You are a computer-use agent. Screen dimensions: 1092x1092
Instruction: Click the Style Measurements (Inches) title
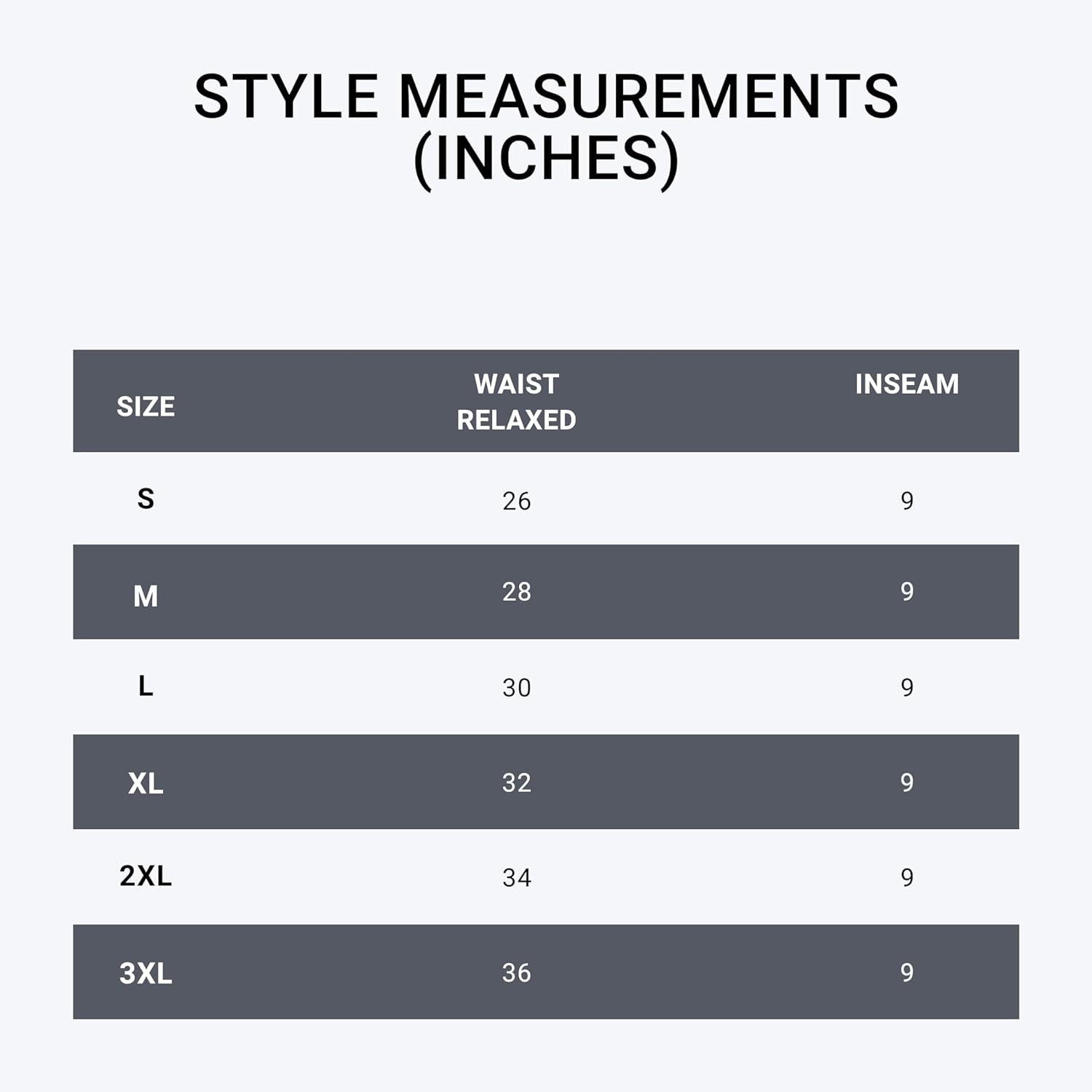tap(546, 127)
